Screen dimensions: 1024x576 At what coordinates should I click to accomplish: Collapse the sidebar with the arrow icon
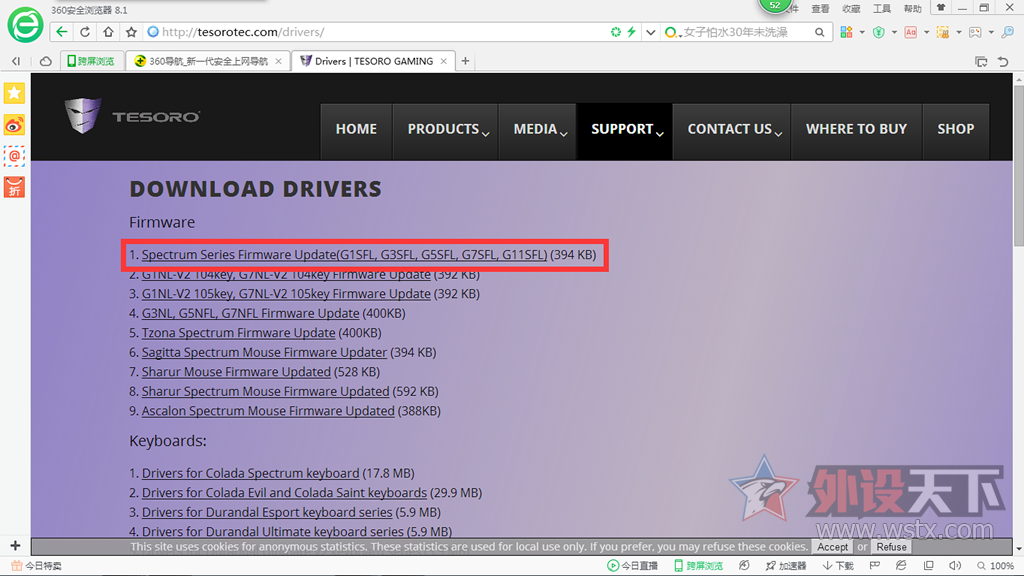click(x=16, y=61)
